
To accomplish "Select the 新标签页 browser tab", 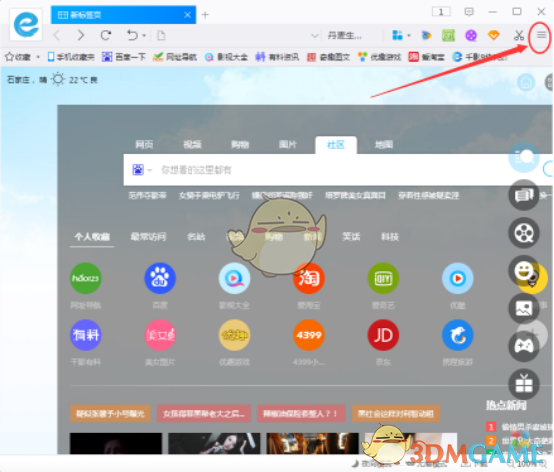I will 123,15.
